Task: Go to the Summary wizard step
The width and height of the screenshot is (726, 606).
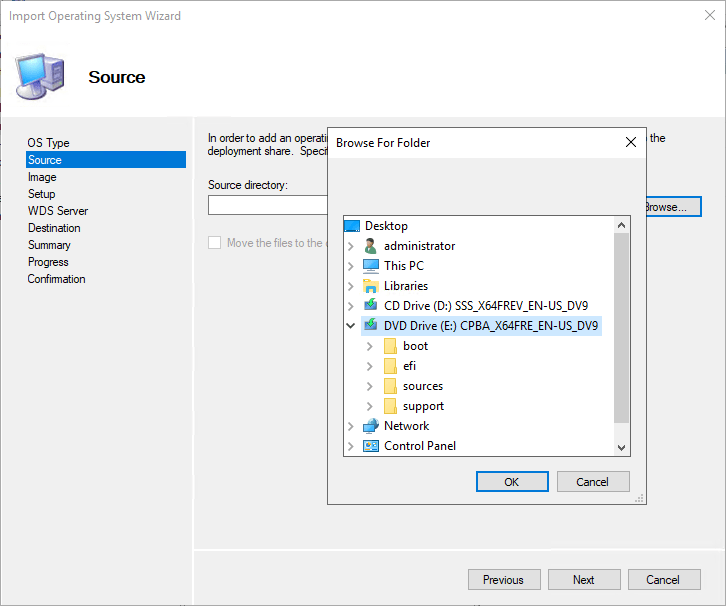Action: click(49, 245)
